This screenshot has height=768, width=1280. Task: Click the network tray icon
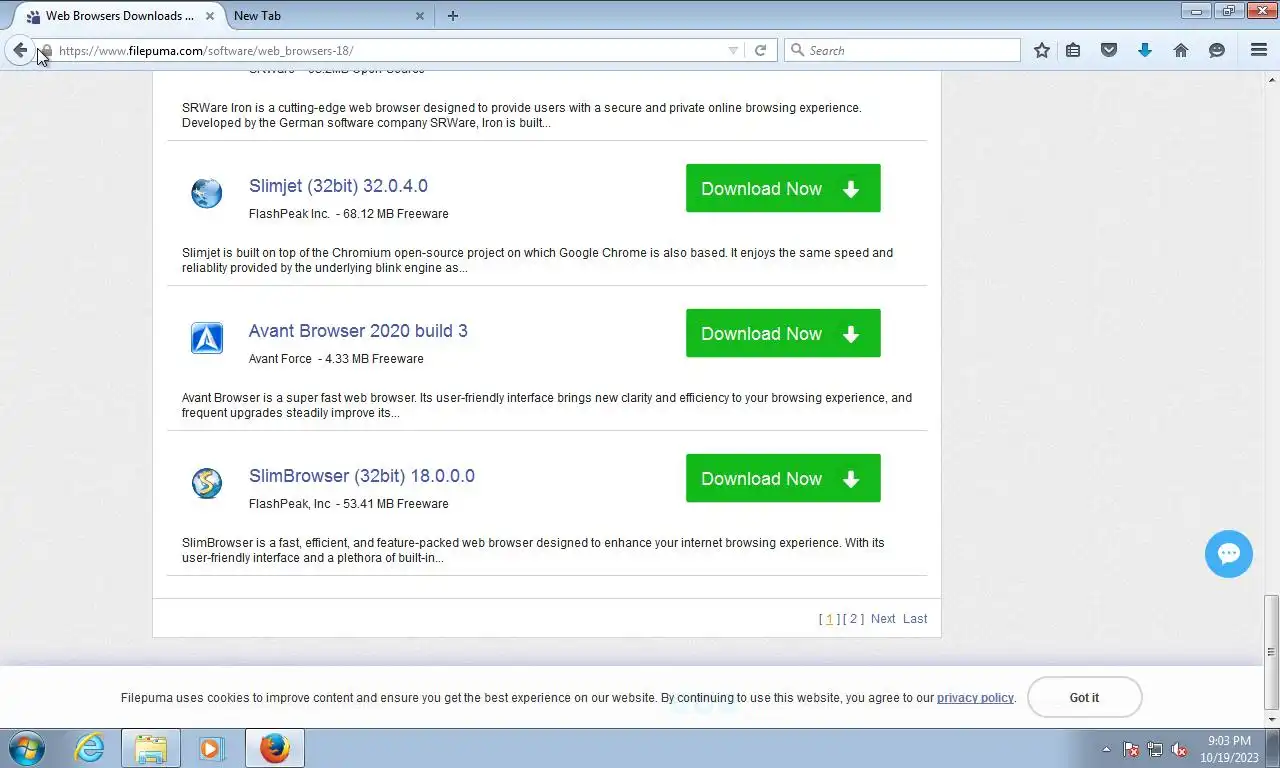(1155, 749)
